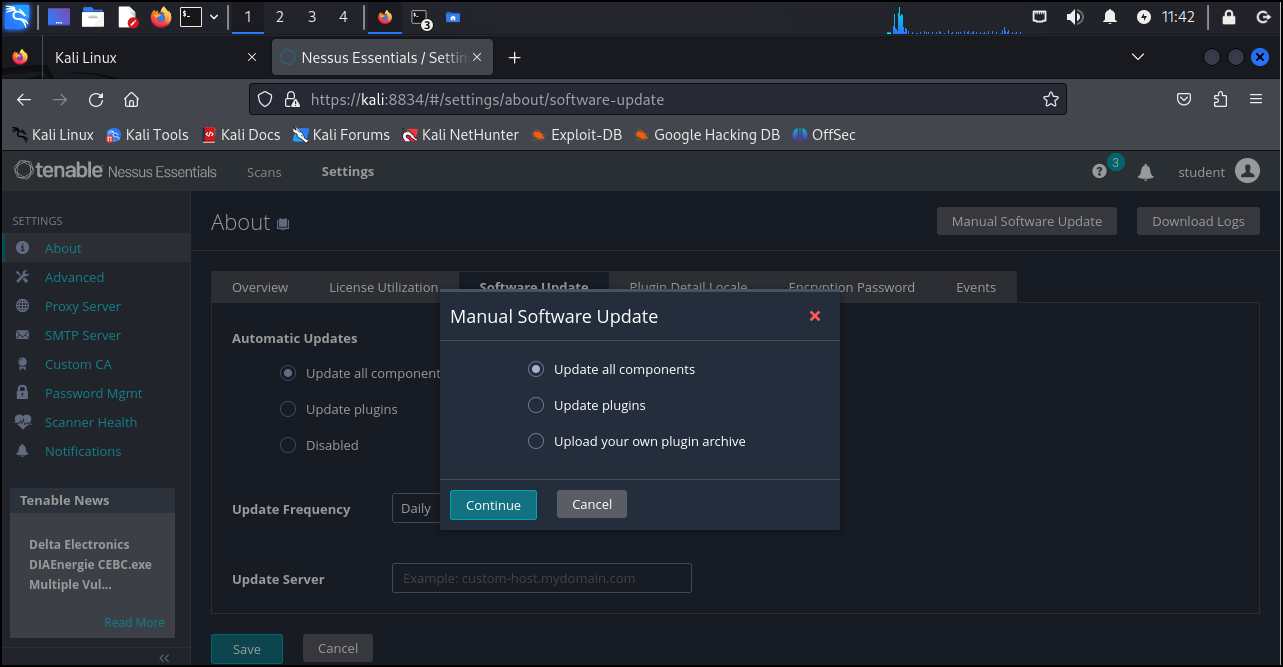
Task: Select Upload your own plugin archive
Action: (x=536, y=441)
